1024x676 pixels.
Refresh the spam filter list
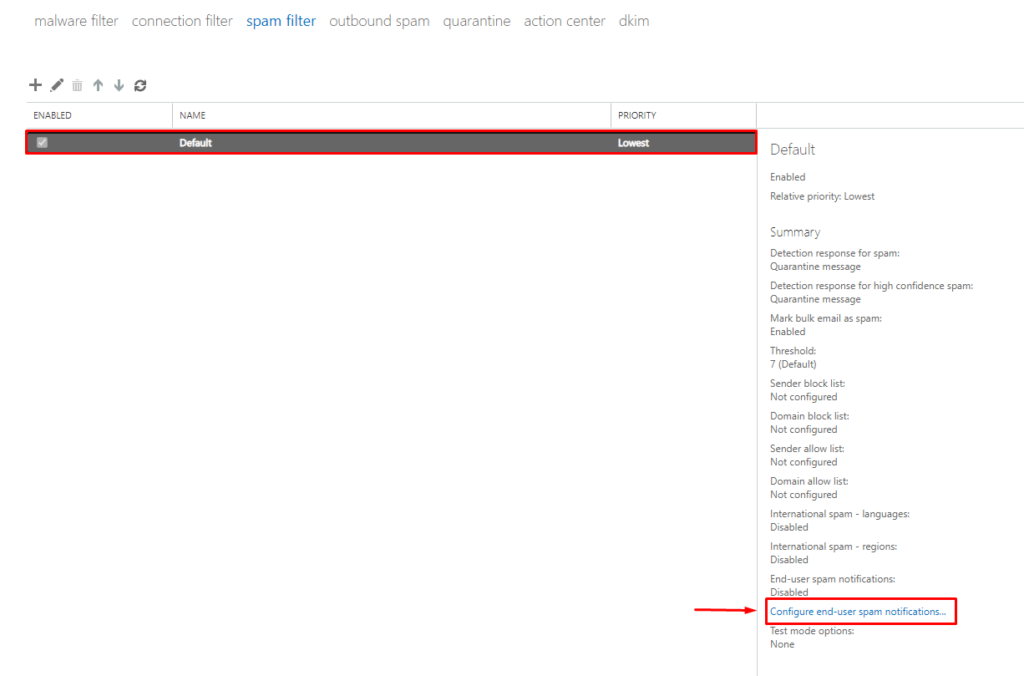pos(140,86)
